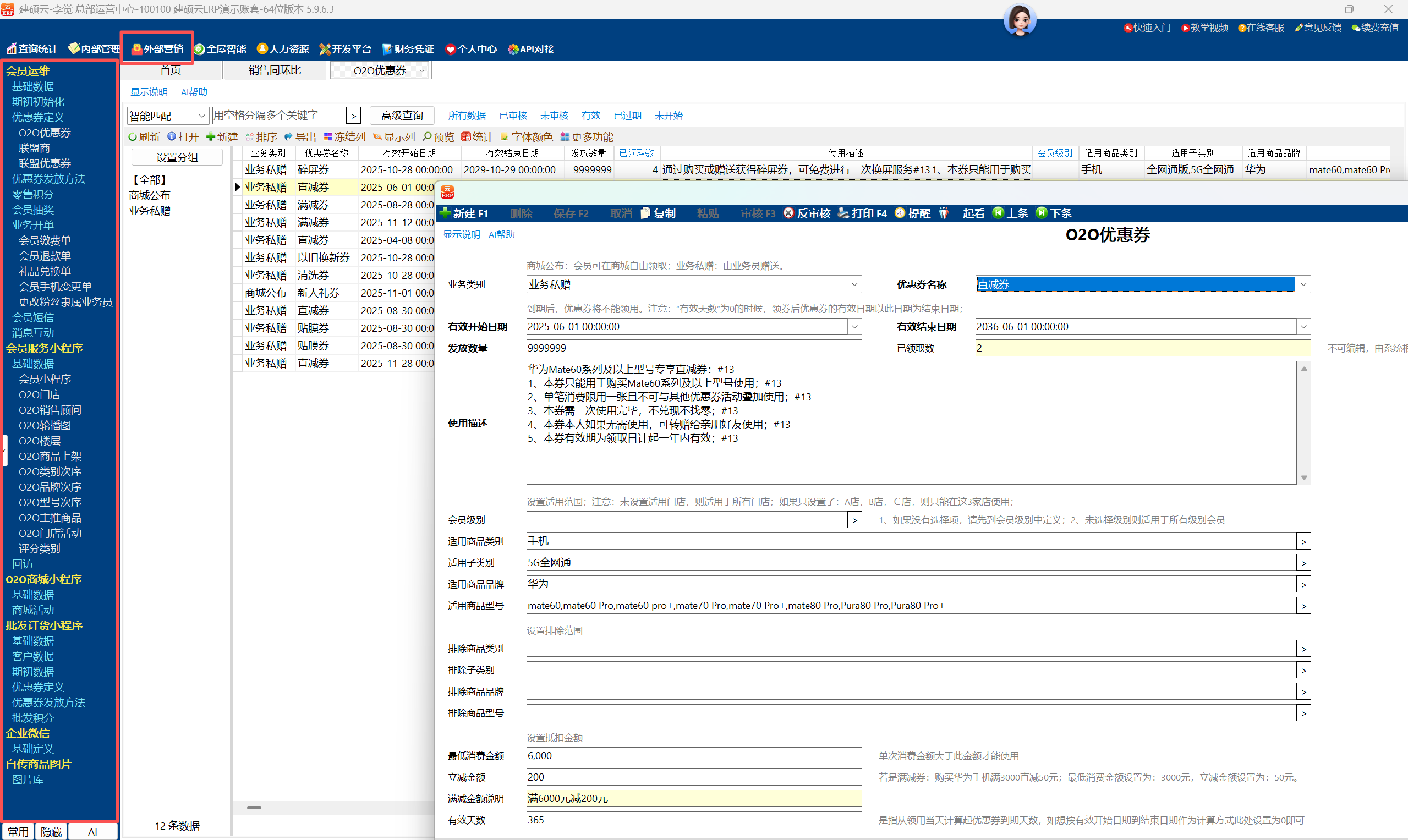Expand the 智能匹配 search mode combo box

pyautogui.click(x=201, y=116)
